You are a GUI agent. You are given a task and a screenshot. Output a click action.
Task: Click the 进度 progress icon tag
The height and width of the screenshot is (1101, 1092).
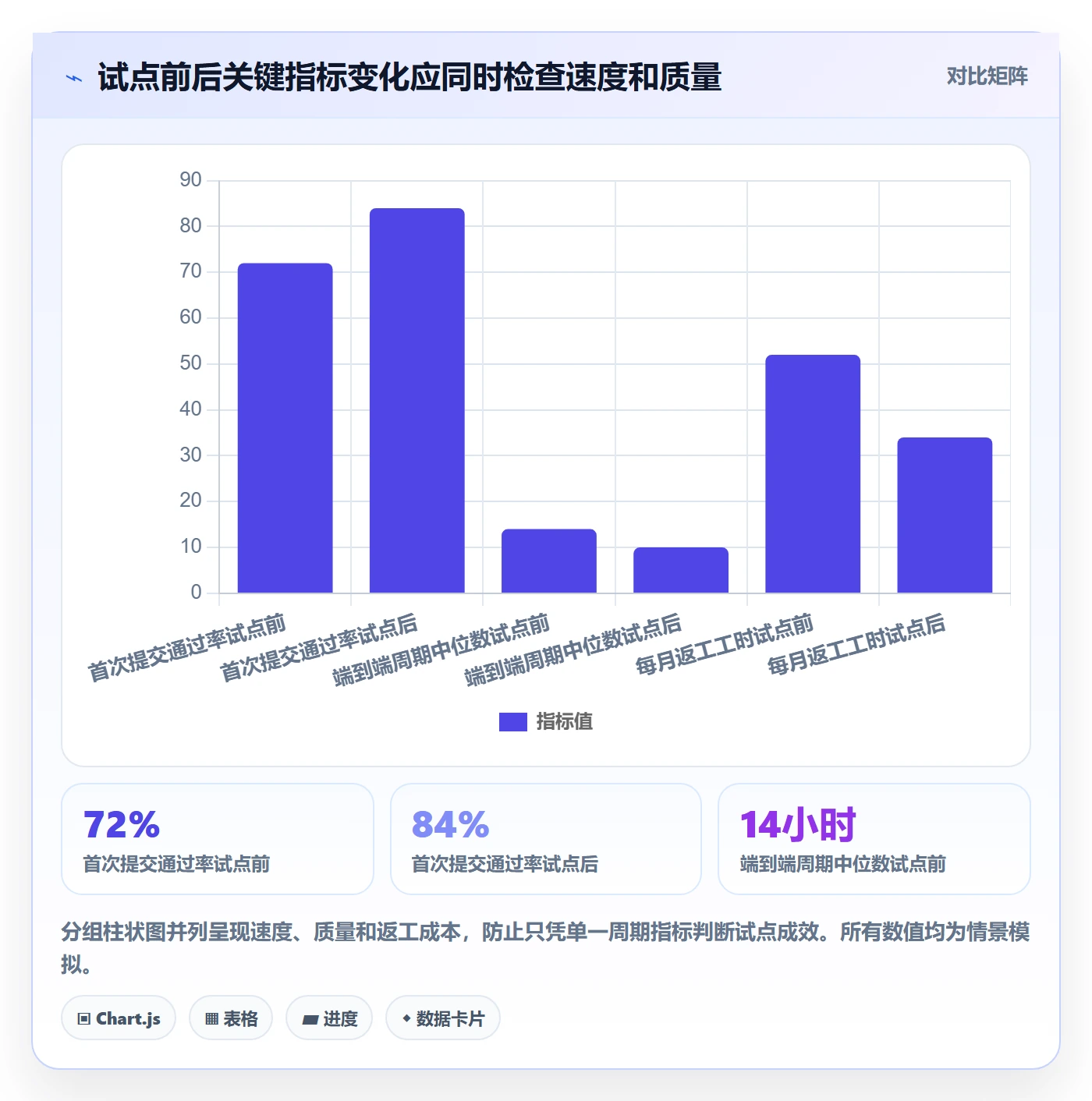click(329, 1018)
